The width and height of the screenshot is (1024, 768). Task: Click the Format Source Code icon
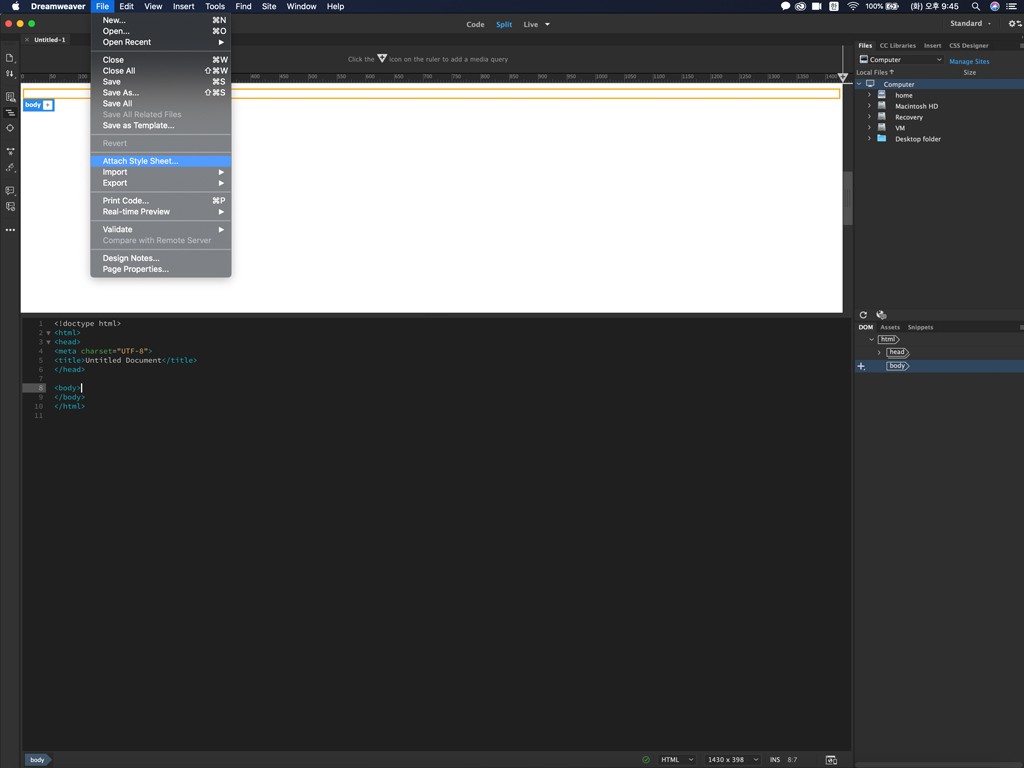[10, 168]
